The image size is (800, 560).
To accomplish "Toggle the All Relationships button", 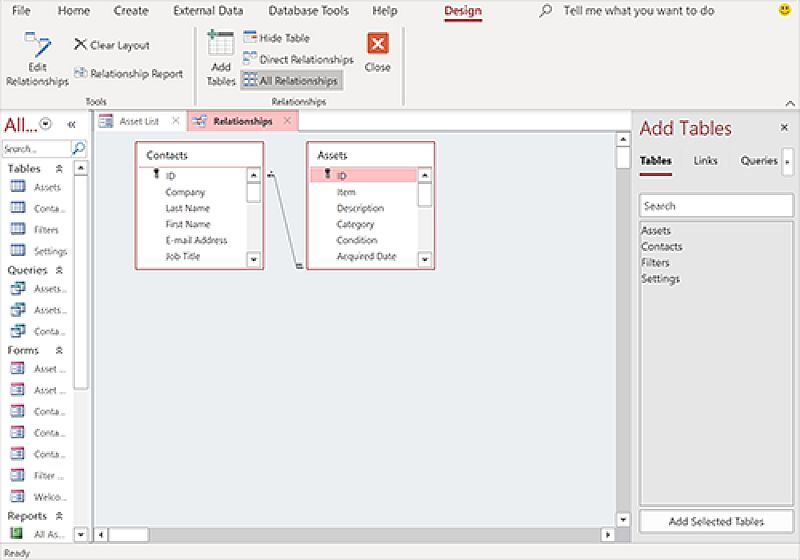I will [x=291, y=80].
